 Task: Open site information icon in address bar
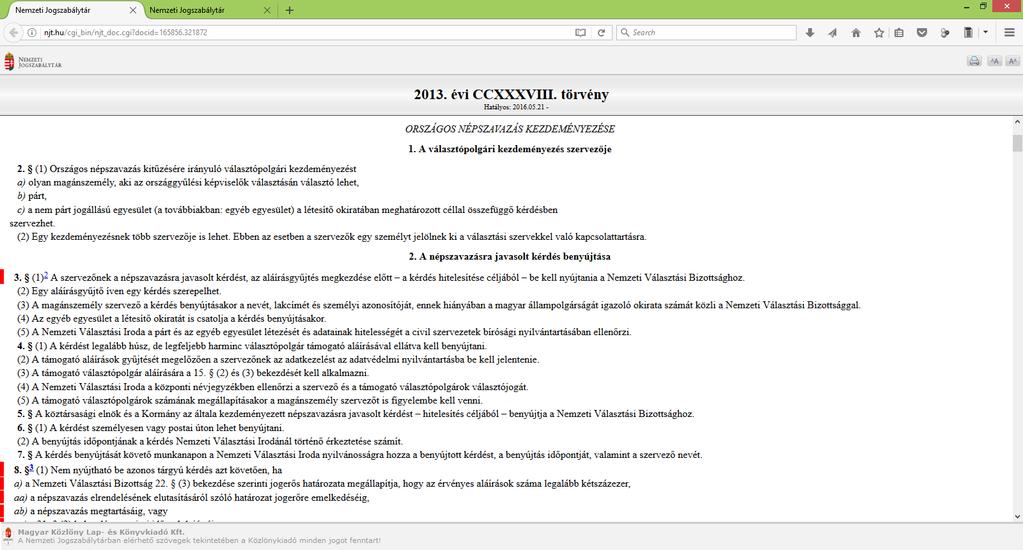click(31, 32)
